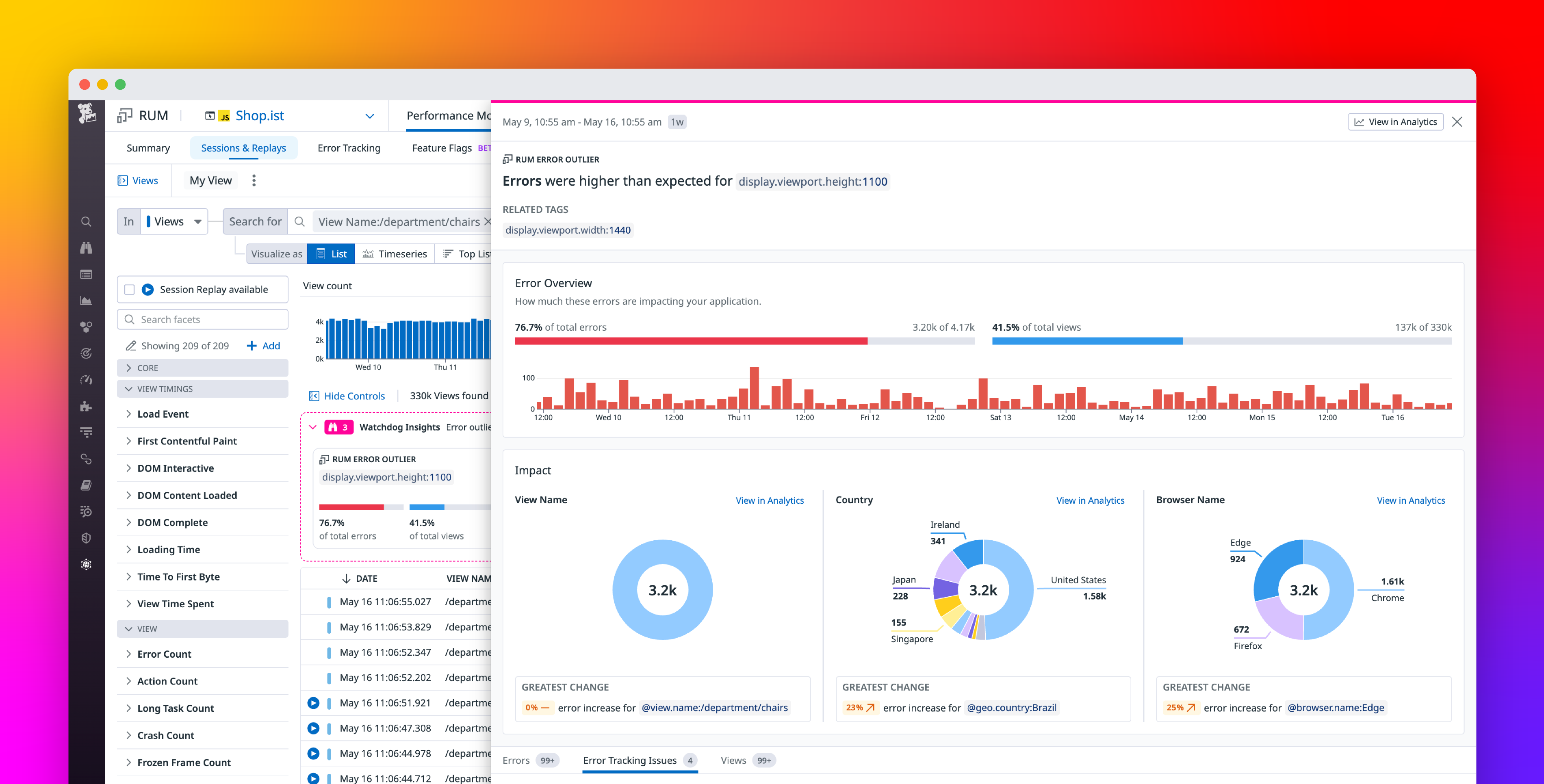Screen dimensions: 1544x784
Task: Open the dashboards list icon in sidebar
Action: [x=86, y=274]
